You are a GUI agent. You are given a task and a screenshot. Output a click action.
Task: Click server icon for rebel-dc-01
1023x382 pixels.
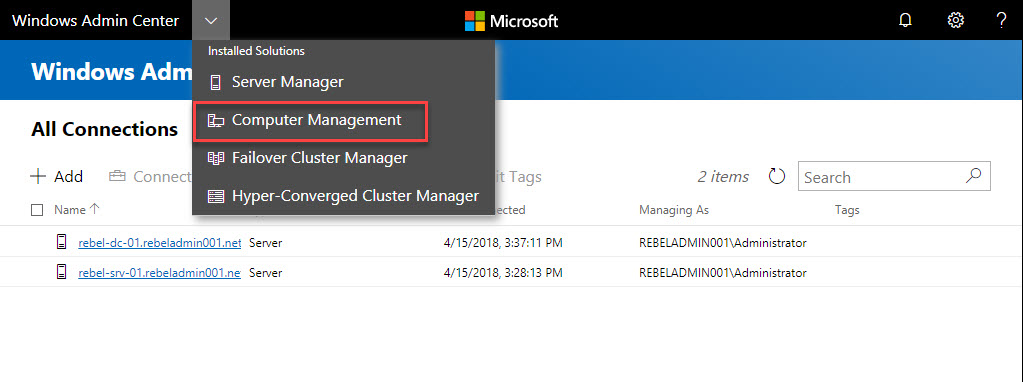pyautogui.click(x=61, y=242)
